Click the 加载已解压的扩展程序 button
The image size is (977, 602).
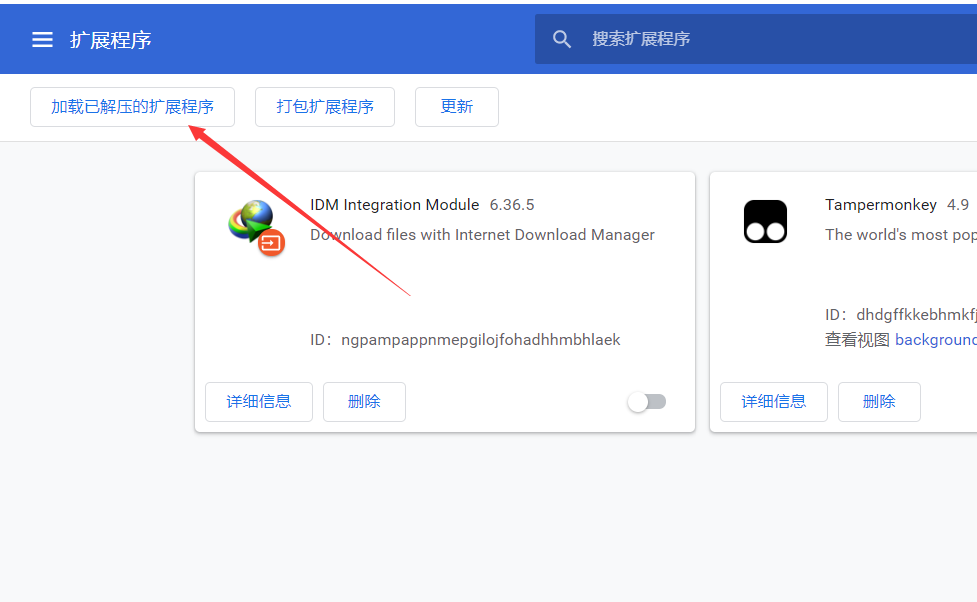pyautogui.click(x=132, y=107)
